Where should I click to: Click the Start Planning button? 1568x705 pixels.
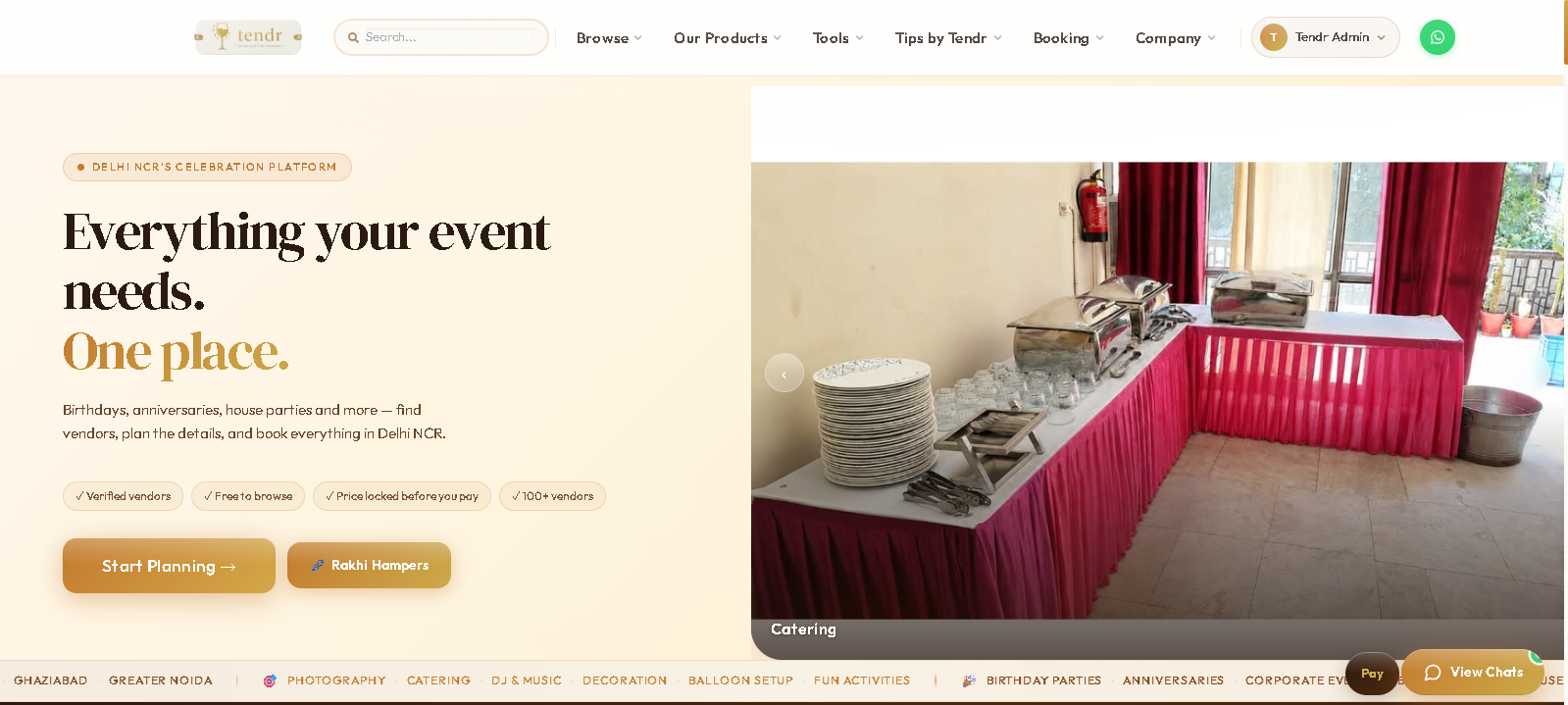click(x=169, y=566)
